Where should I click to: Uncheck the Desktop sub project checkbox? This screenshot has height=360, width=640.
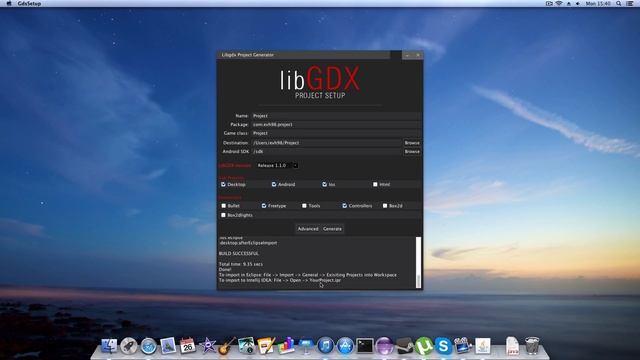click(x=223, y=184)
